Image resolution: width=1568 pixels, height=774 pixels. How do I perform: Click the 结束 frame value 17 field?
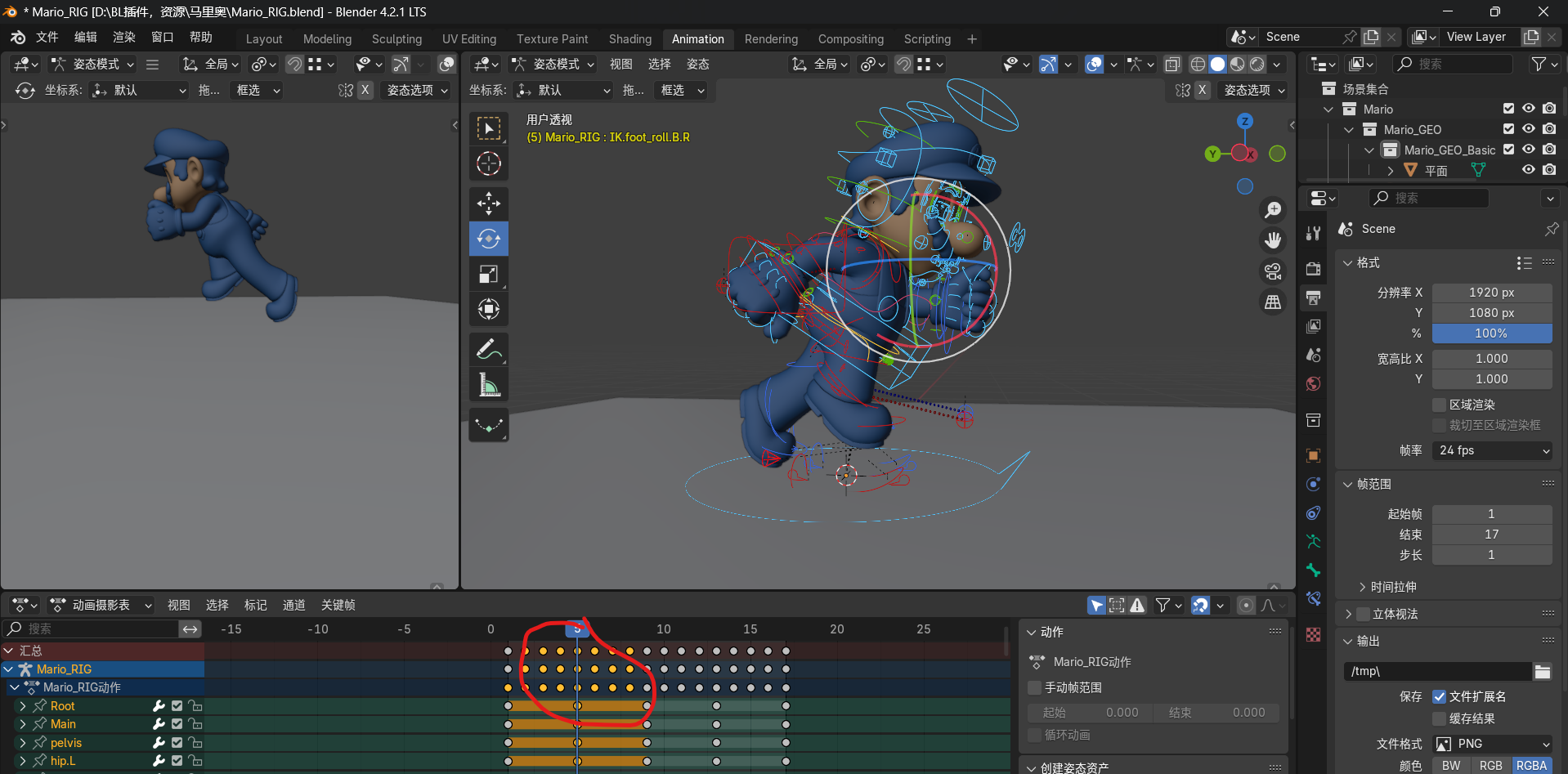[1492, 535]
